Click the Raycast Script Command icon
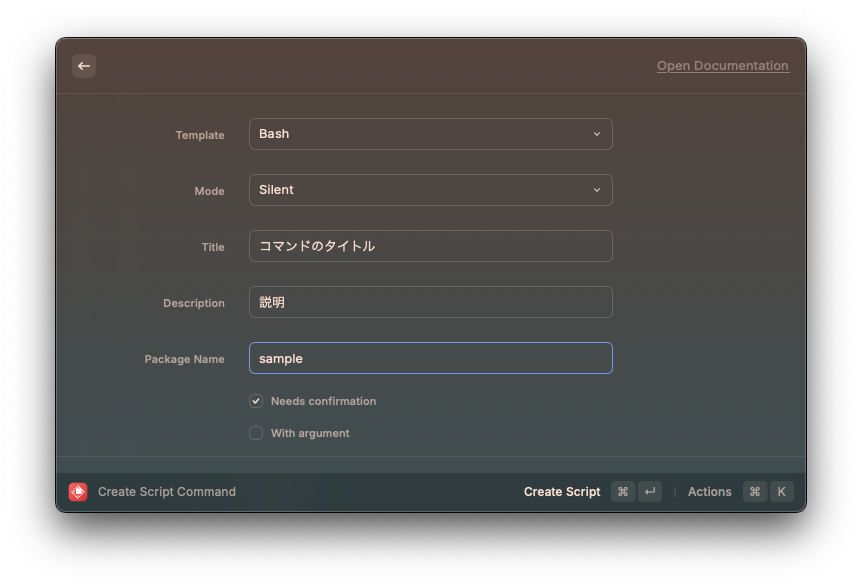Image resolution: width=862 pixels, height=586 pixels. coord(78,491)
